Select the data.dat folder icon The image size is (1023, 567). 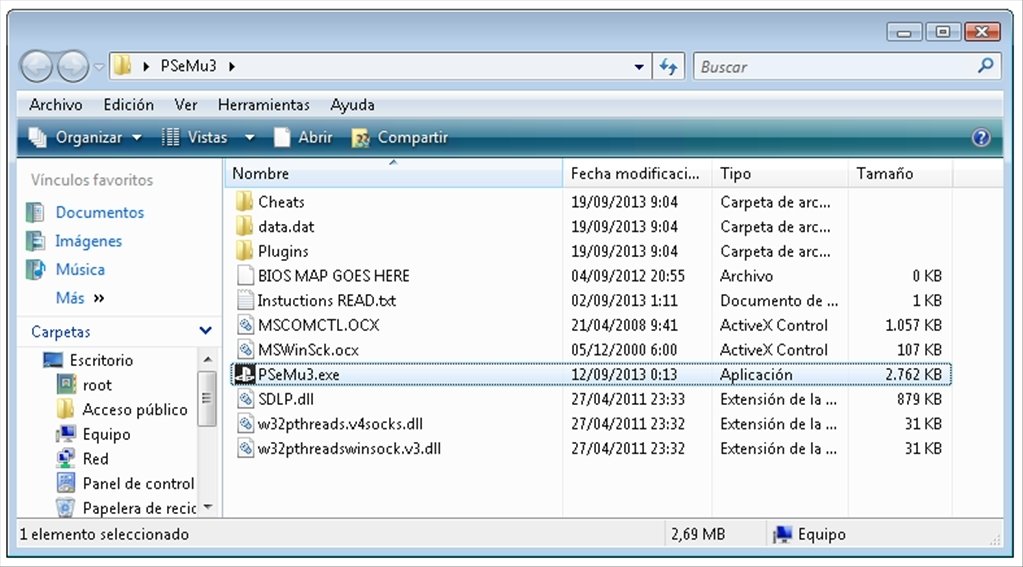[x=245, y=226]
